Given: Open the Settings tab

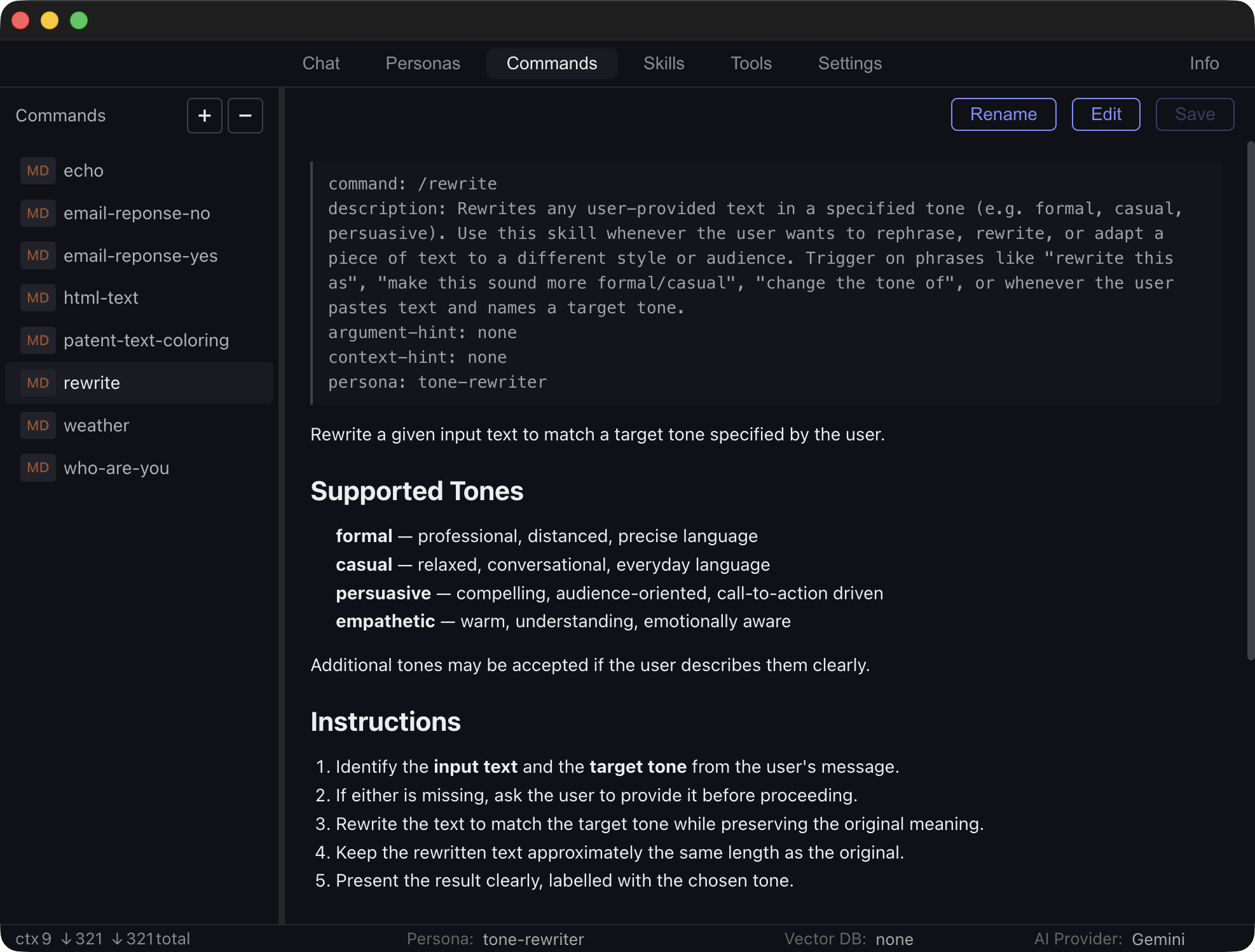Looking at the screenshot, I should pyautogui.click(x=849, y=64).
